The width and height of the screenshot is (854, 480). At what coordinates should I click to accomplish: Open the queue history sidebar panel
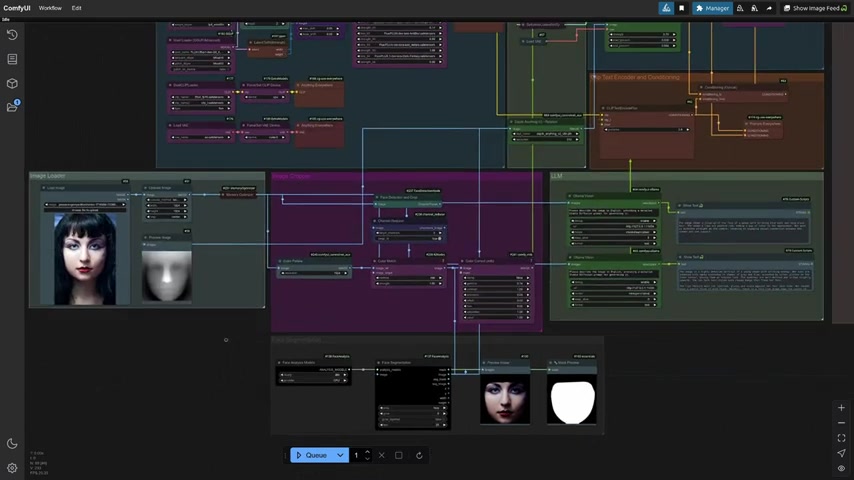click(12, 35)
